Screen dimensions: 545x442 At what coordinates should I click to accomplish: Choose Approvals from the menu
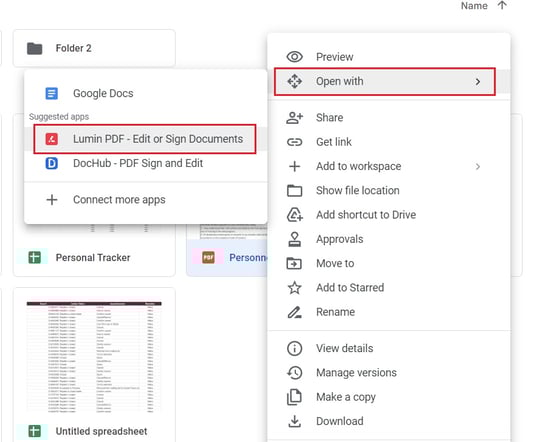pyautogui.click(x=389, y=239)
